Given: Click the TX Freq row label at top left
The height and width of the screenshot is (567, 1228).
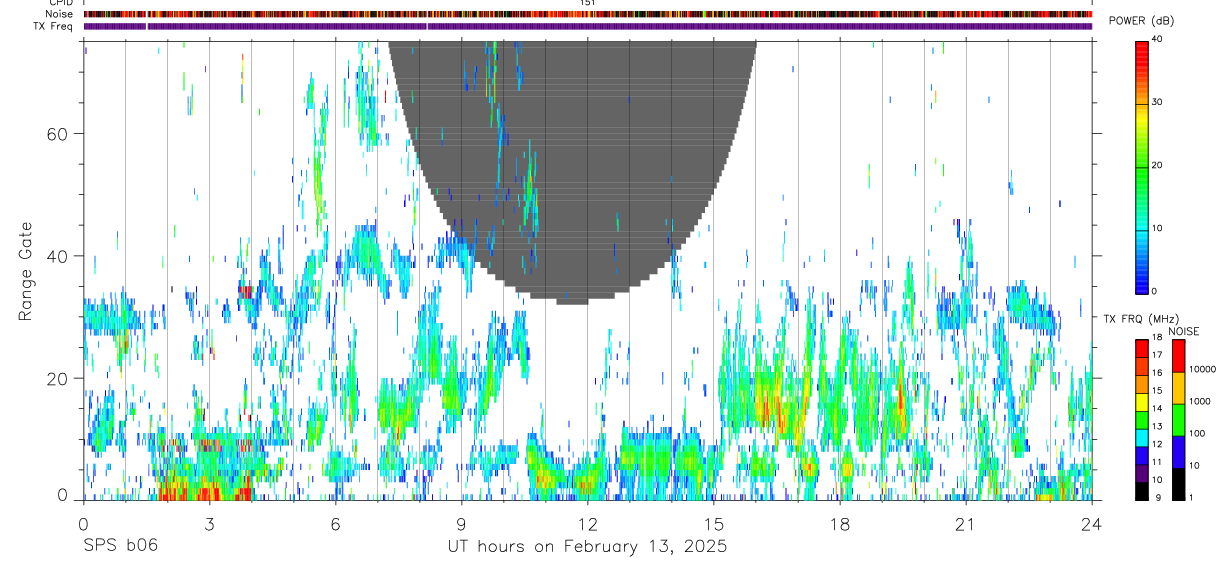Looking at the screenshot, I should [x=53, y=26].
